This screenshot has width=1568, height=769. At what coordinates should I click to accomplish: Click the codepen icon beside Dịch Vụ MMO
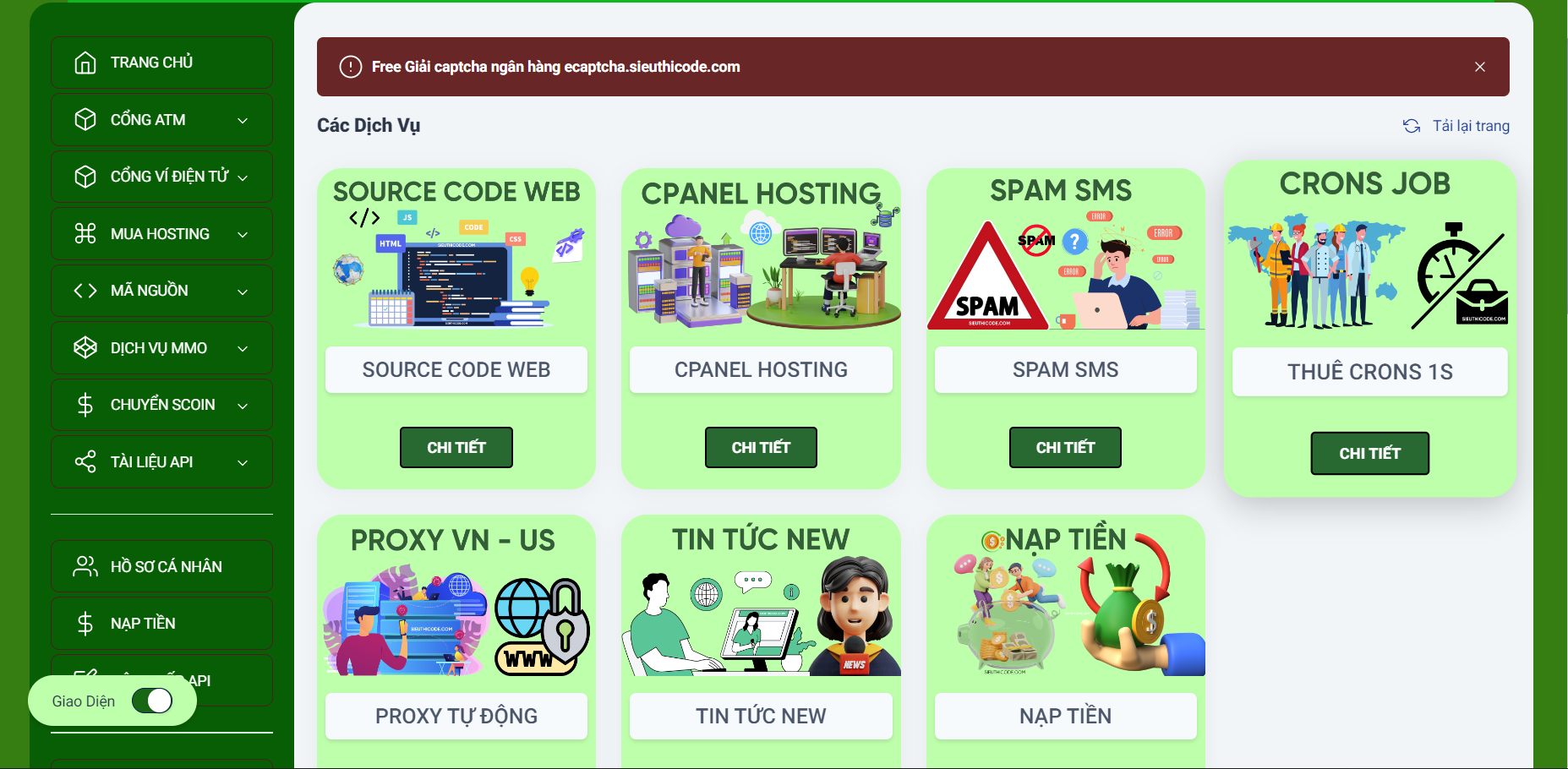(85, 348)
